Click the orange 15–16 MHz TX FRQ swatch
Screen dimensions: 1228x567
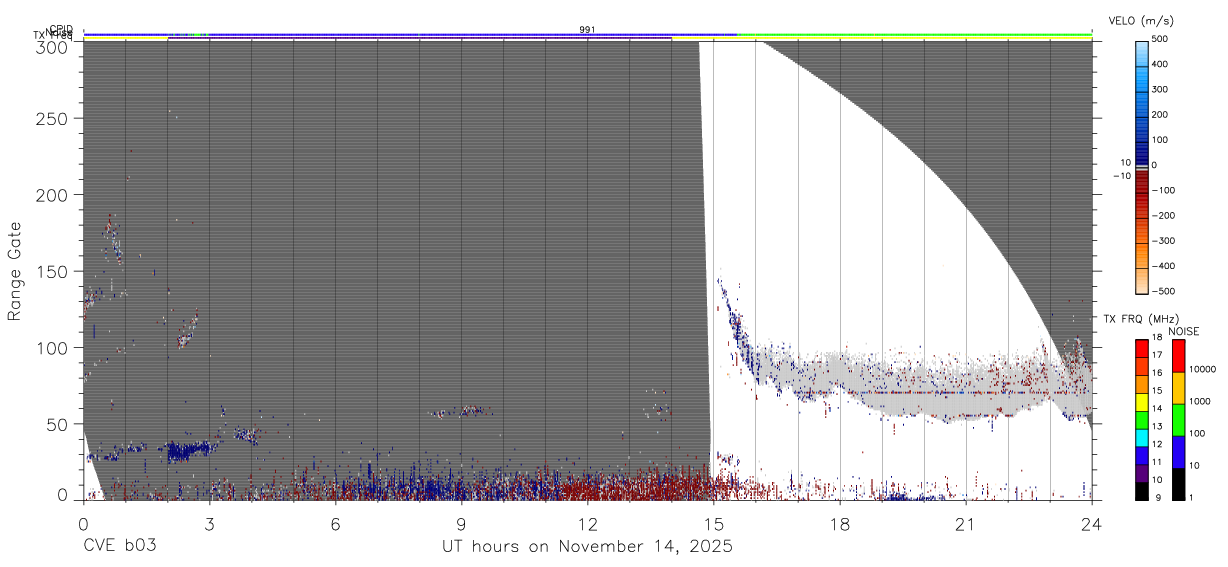point(1142,384)
